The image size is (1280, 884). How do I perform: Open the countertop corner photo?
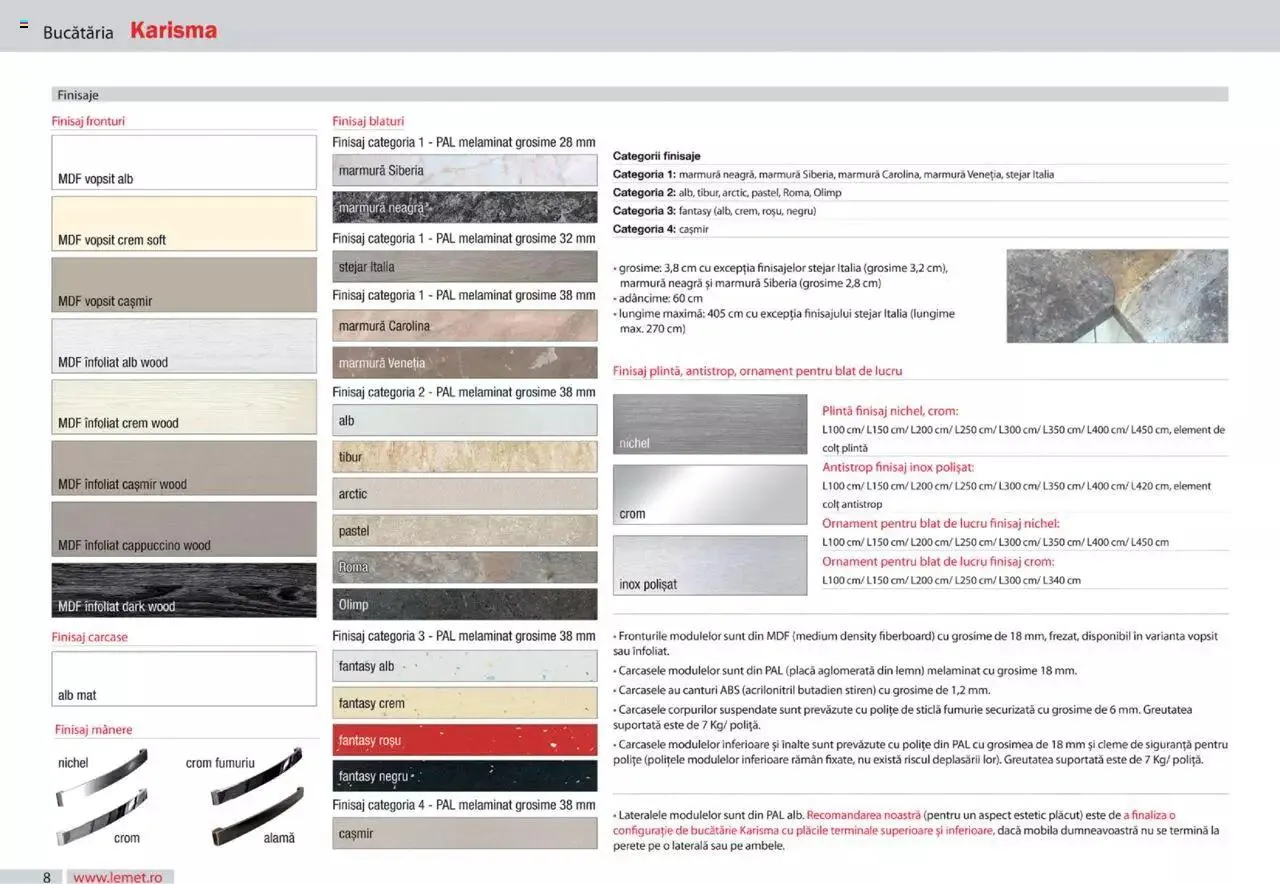tap(1116, 296)
